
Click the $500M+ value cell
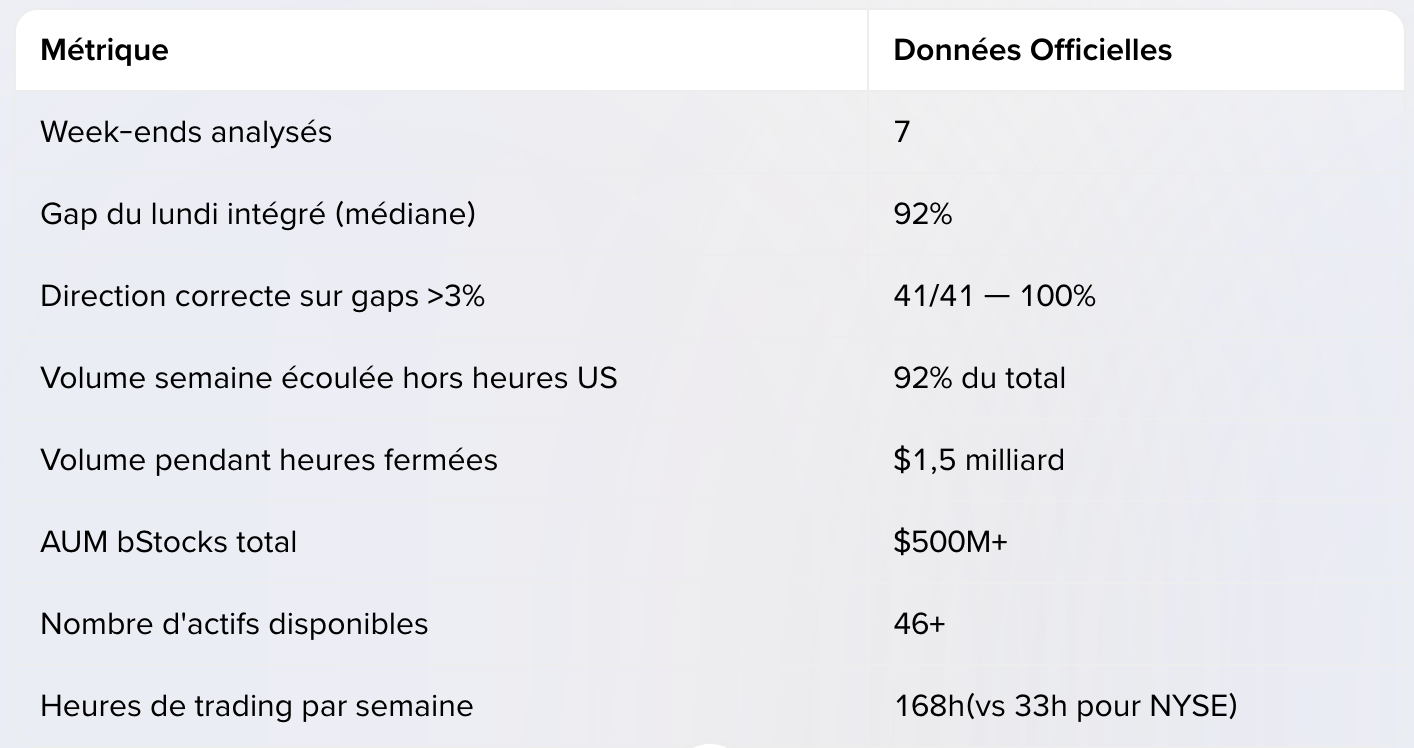[951, 541]
